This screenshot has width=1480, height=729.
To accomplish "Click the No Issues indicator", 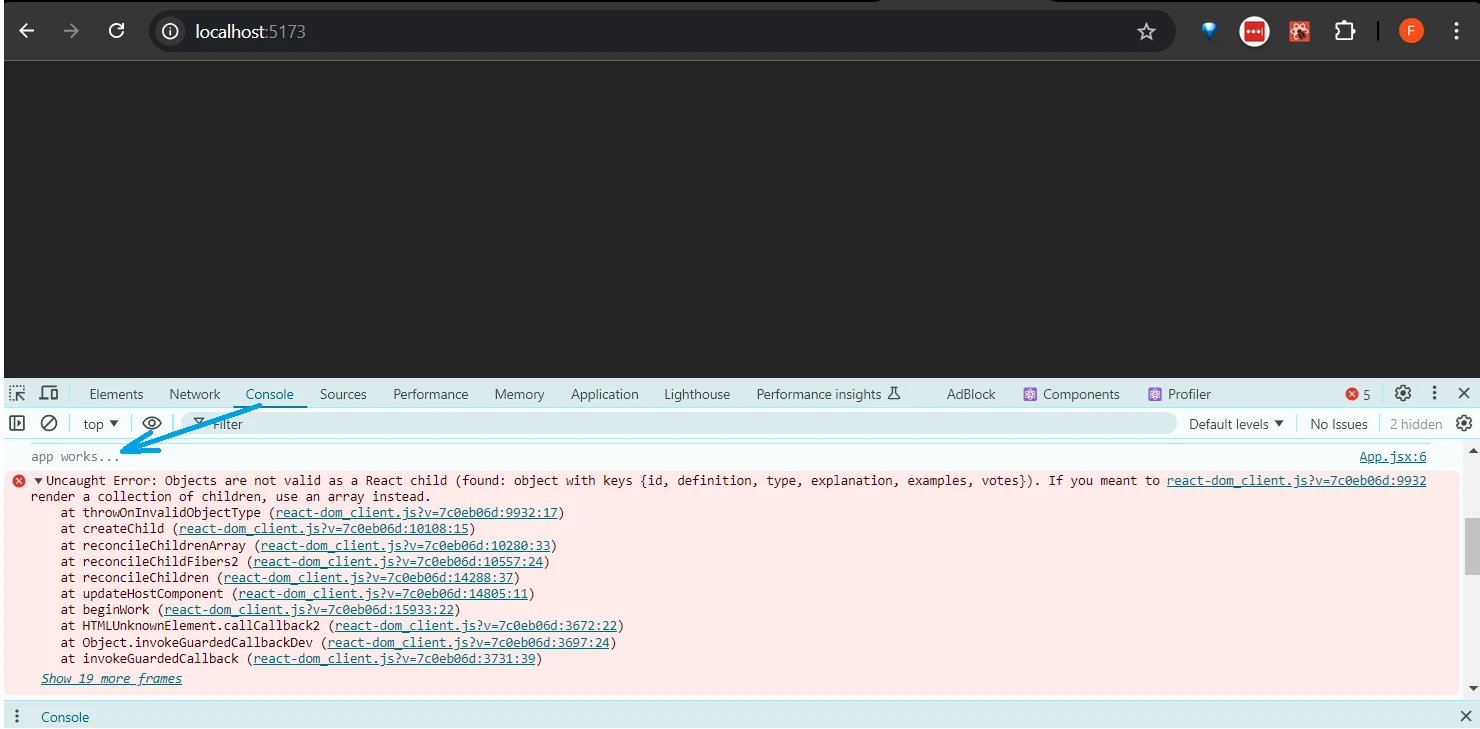I will [1338, 424].
